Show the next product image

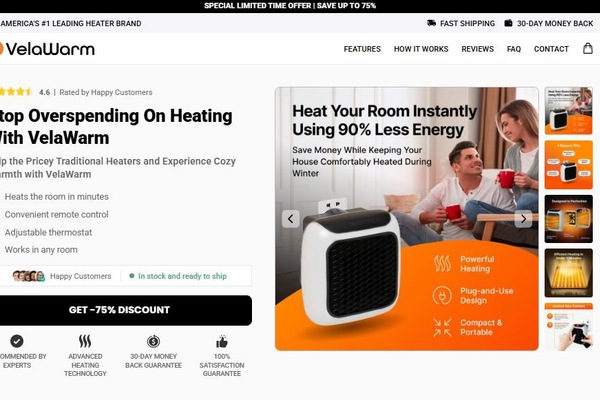coord(523,219)
